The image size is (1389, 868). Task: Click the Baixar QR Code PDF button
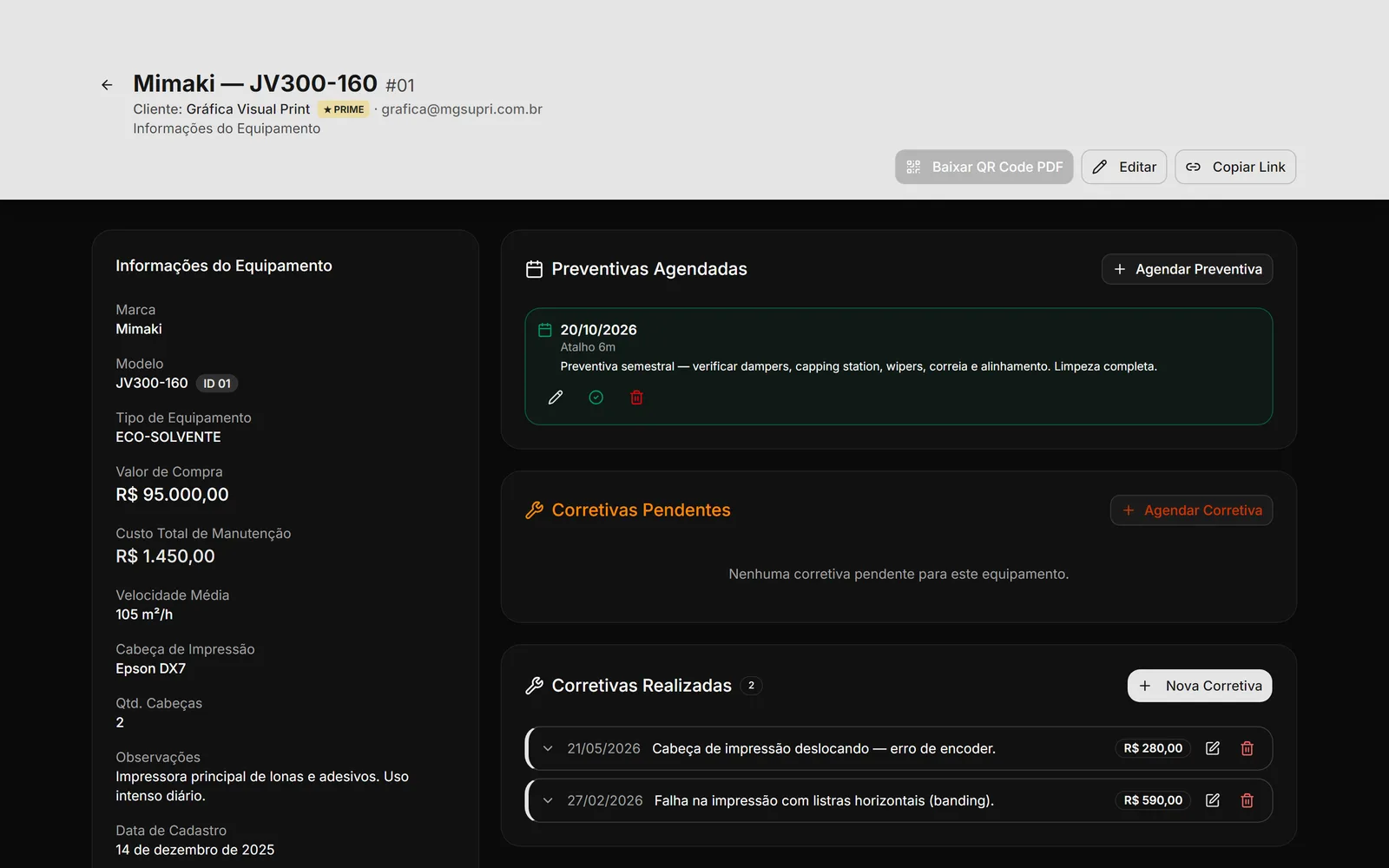tap(984, 167)
